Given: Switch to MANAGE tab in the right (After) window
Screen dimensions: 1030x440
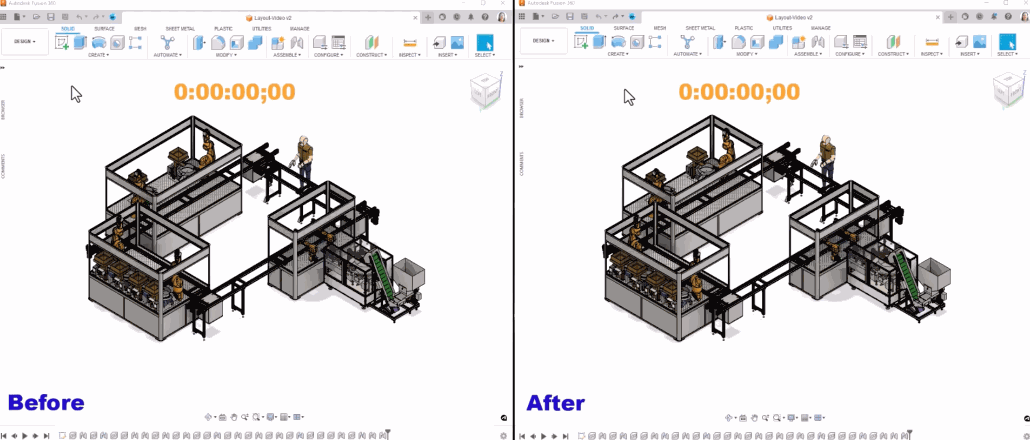Looking at the screenshot, I should click(x=820, y=29).
